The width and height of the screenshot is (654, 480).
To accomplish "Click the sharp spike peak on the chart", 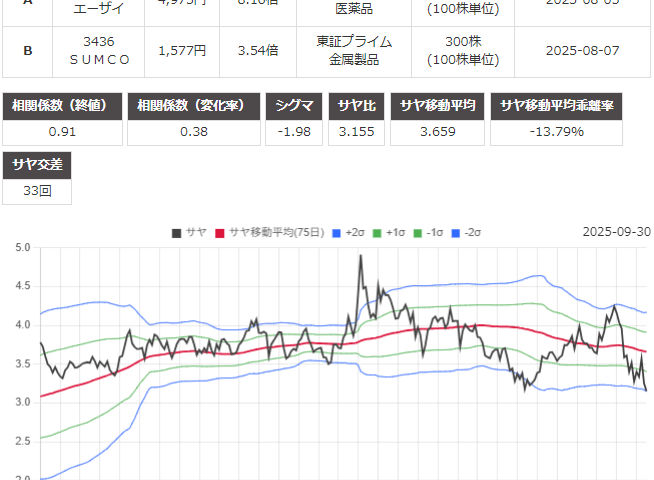I will (360, 256).
